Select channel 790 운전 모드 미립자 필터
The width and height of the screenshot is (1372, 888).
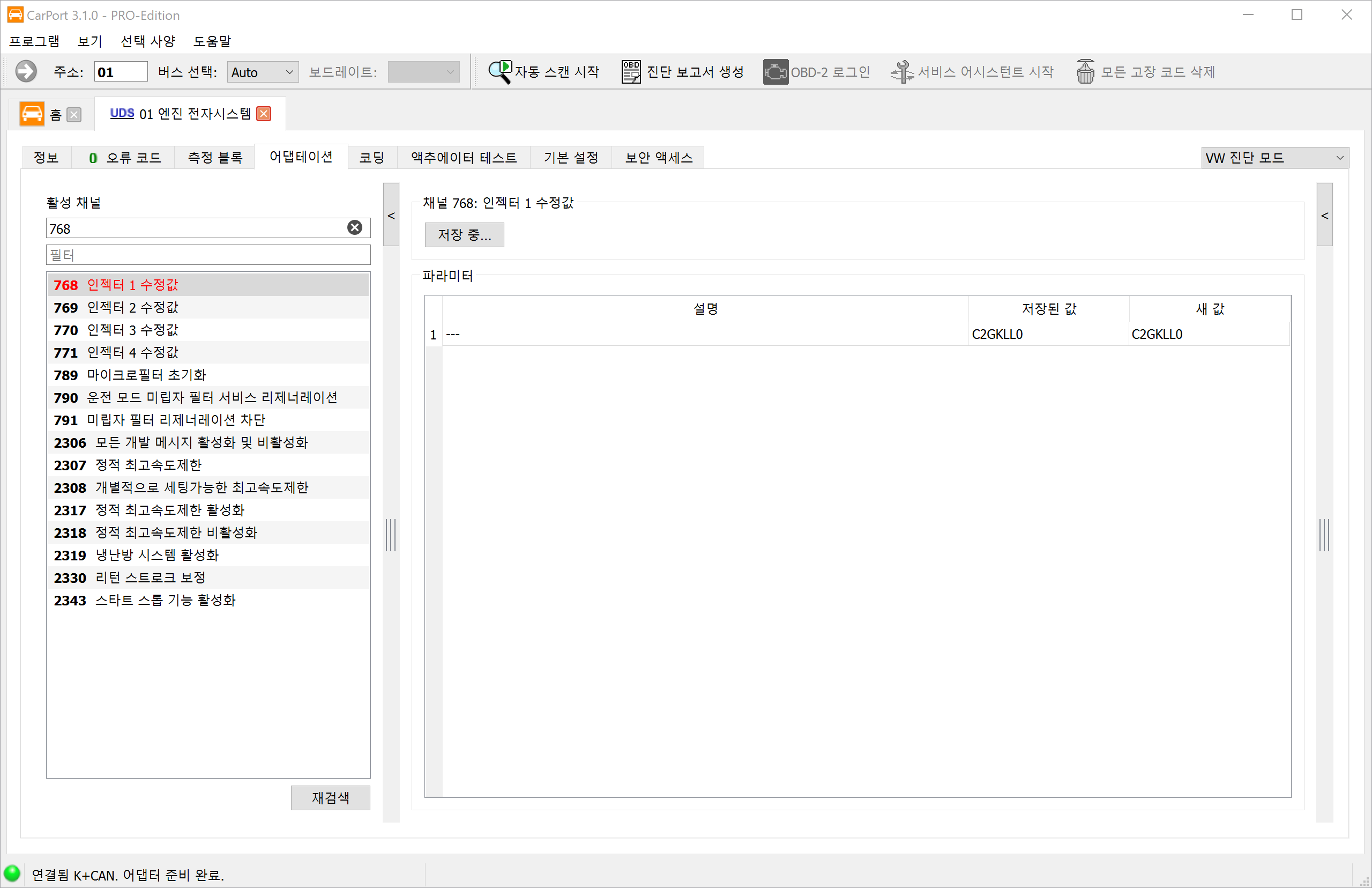tap(208, 397)
